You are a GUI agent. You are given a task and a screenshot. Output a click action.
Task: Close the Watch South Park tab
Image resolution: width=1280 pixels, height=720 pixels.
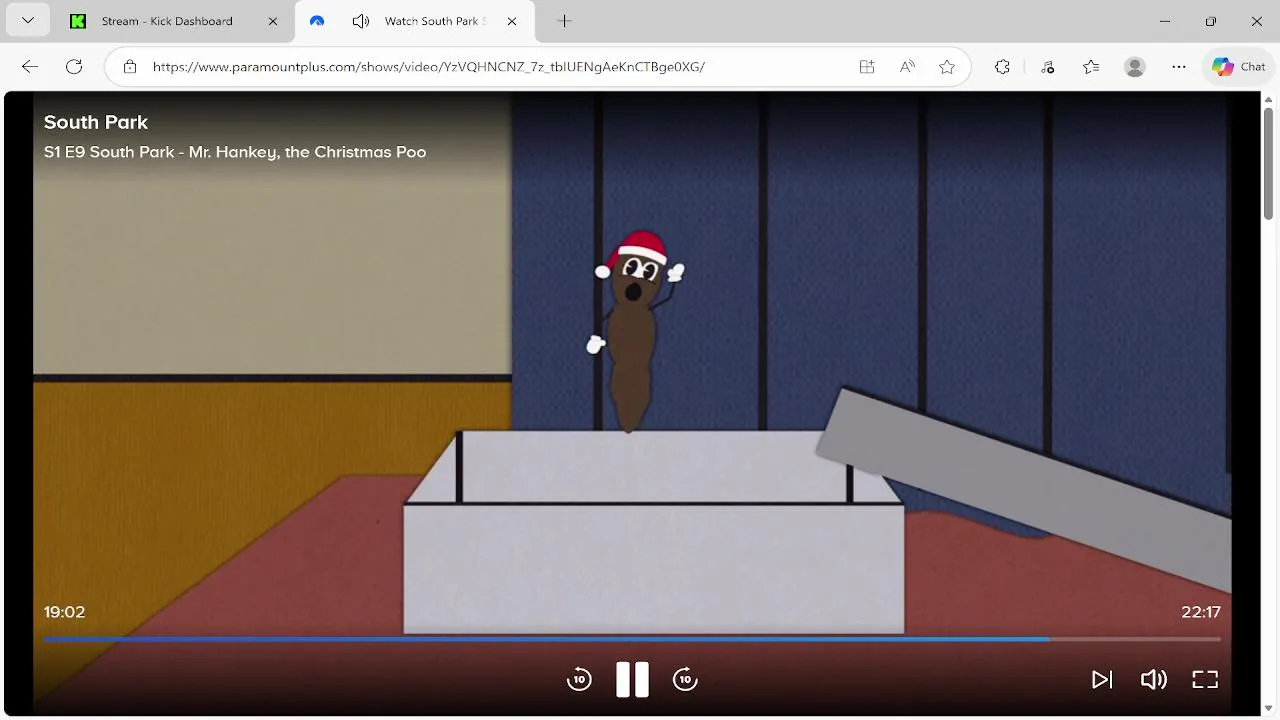(512, 21)
